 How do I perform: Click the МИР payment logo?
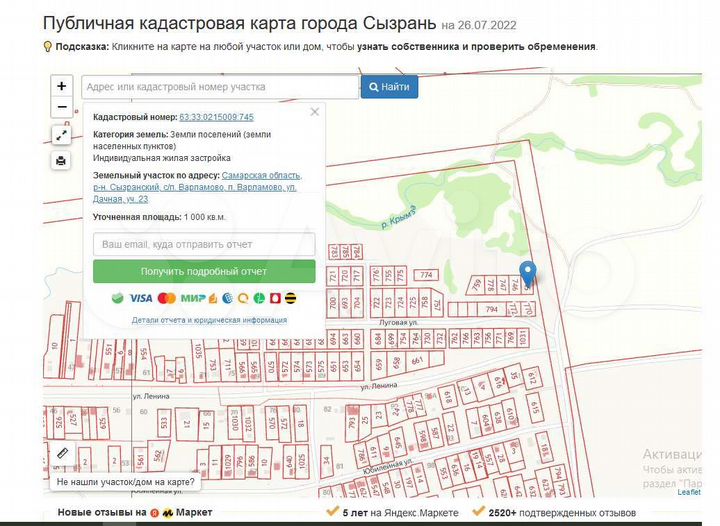tap(193, 298)
